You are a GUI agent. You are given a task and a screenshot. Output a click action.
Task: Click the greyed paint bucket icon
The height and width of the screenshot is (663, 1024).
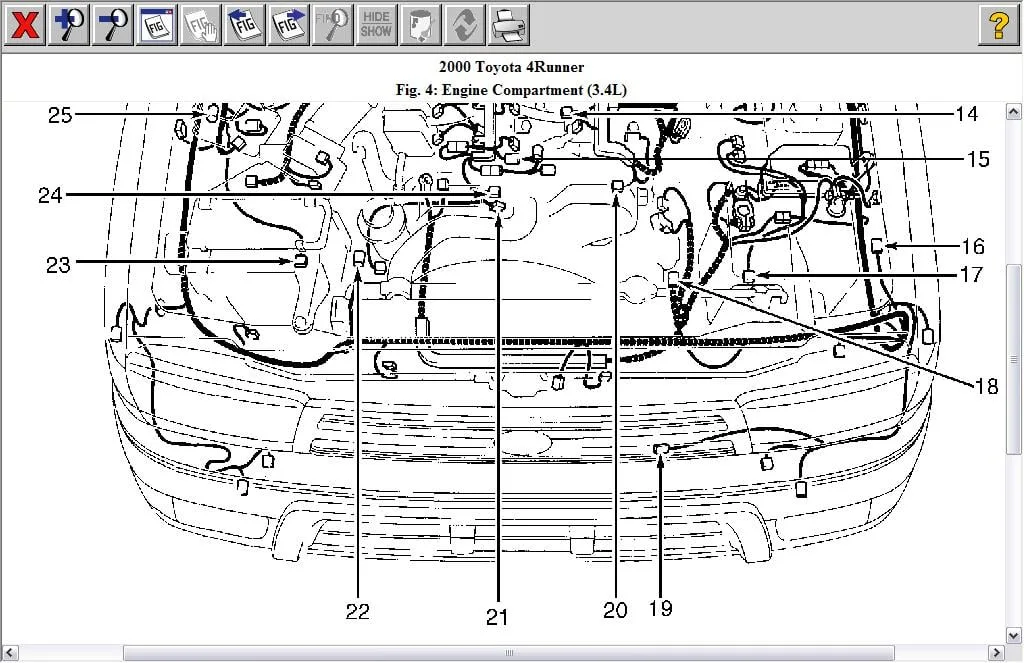[421, 25]
